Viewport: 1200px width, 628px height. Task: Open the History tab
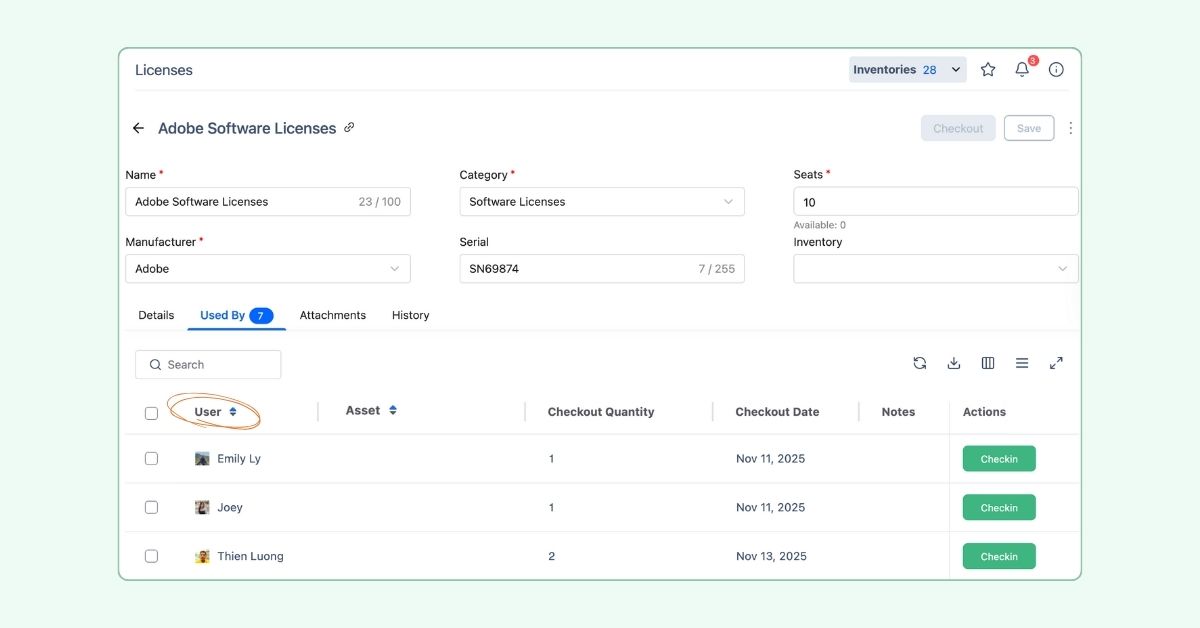point(410,316)
